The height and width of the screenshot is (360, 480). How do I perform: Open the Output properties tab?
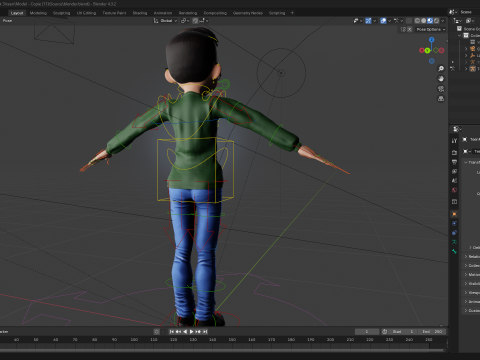(454, 162)
